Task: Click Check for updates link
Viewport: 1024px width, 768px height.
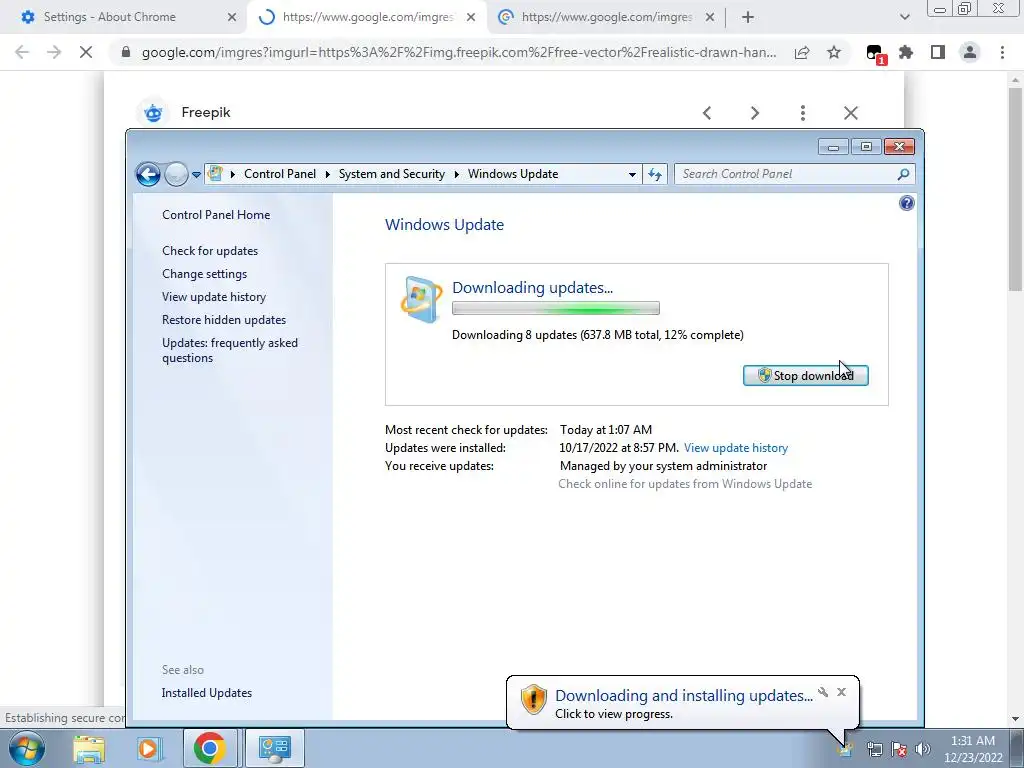Action: (210, 251)
